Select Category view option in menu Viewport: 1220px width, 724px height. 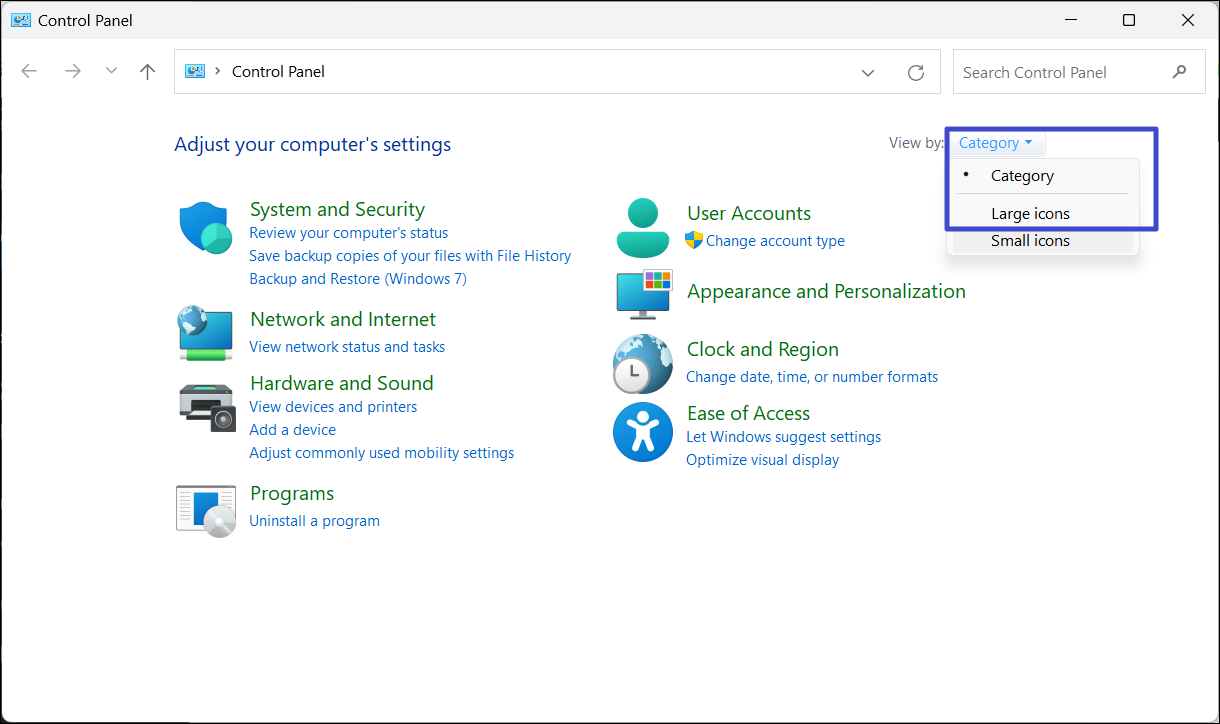coord(1022,176)
